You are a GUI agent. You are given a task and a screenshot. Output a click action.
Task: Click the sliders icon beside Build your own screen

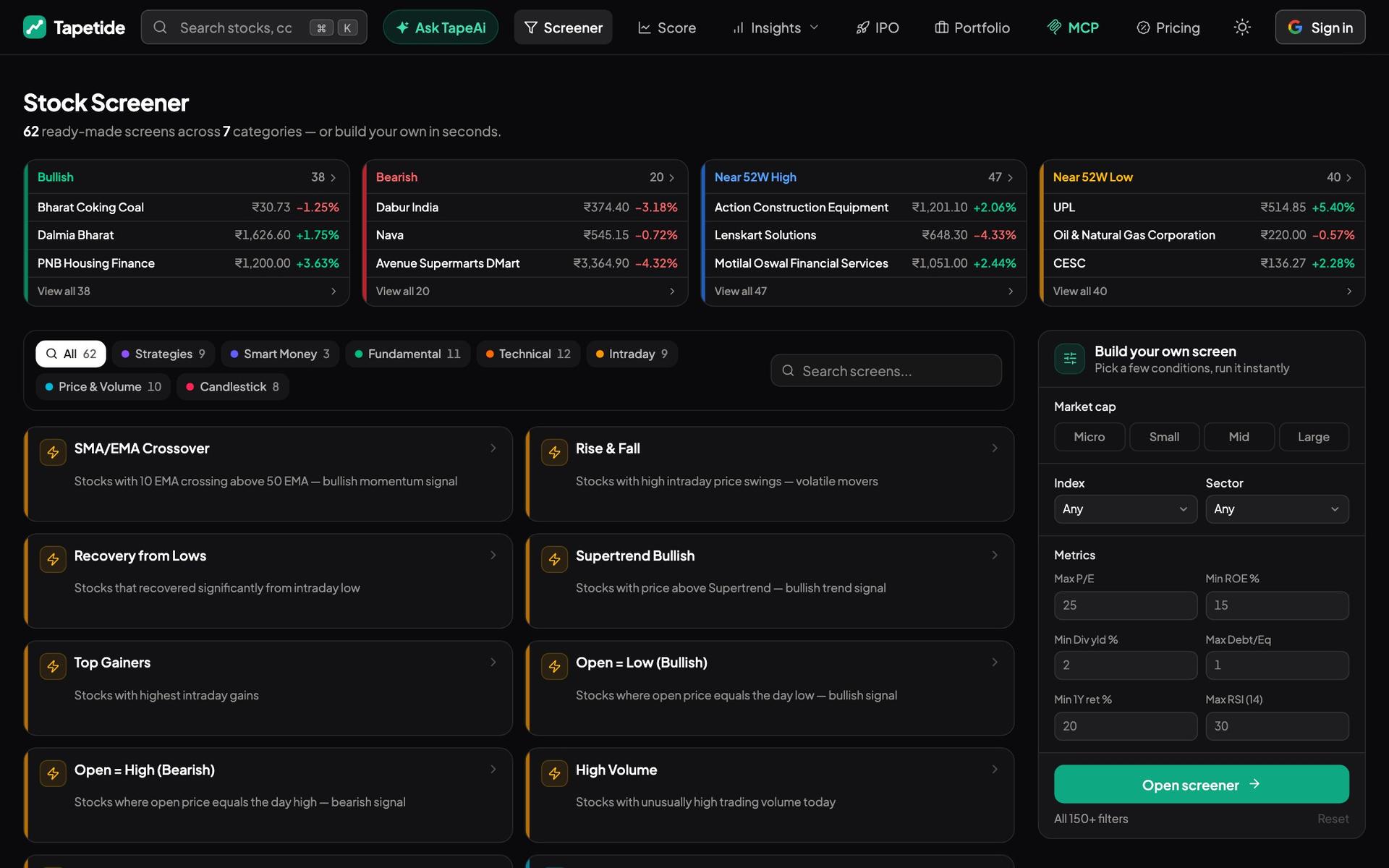1069,359
